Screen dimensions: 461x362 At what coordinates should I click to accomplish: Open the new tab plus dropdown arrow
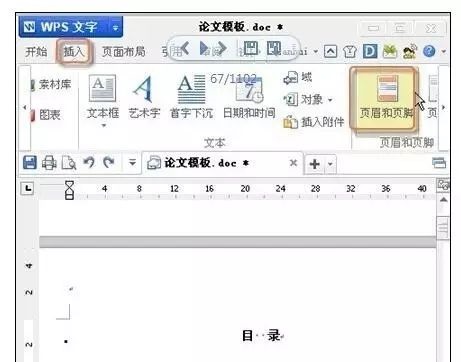[330, 164]
